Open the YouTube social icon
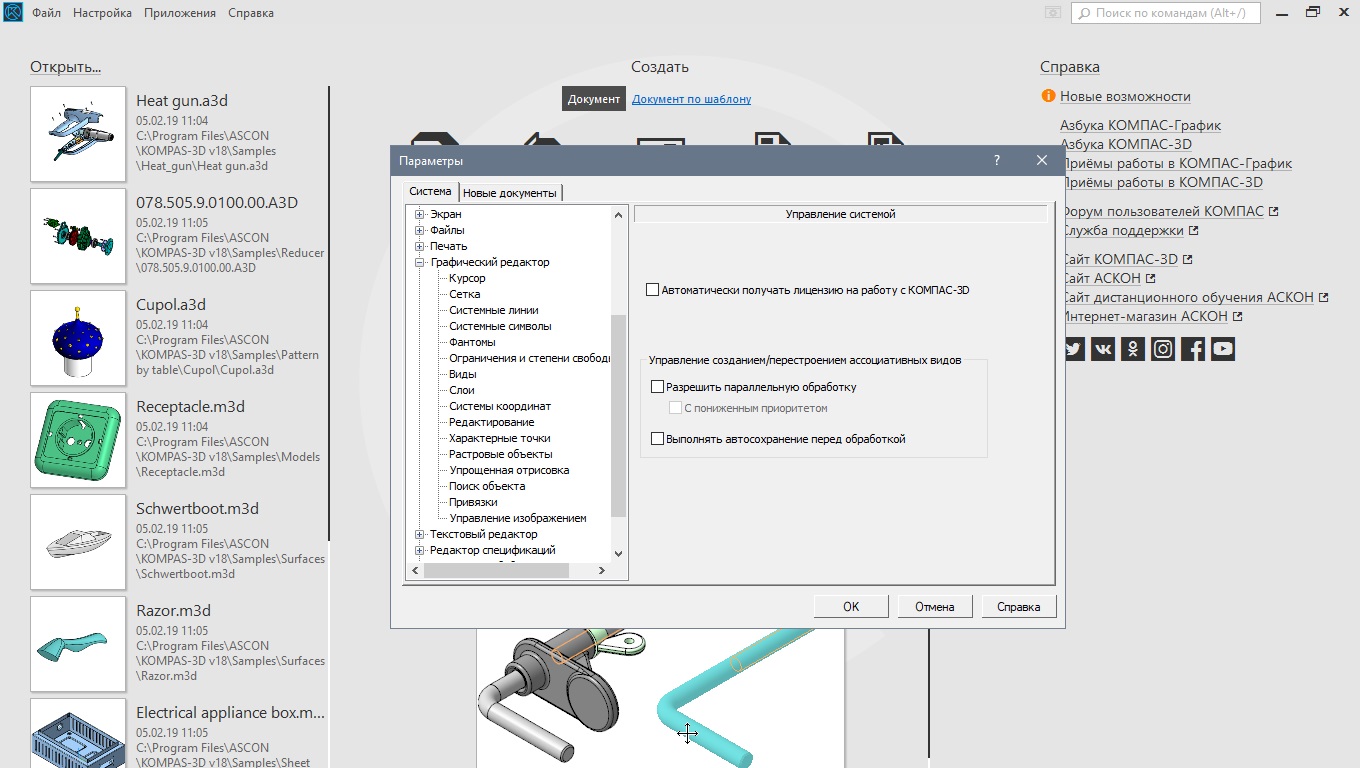Viewport: 1360px width, 768px height. [x=1223, y=349]
